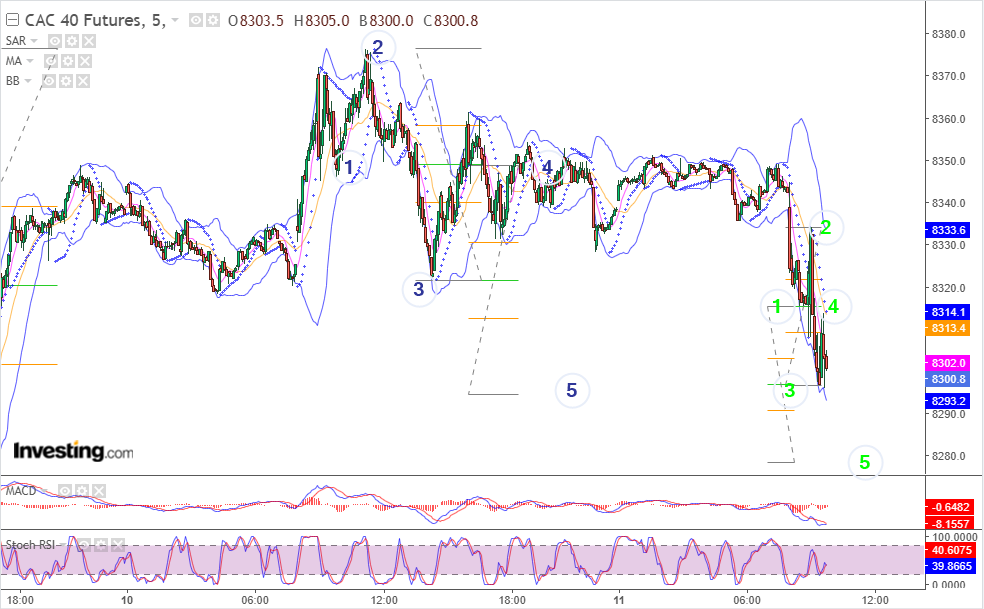The height and width of the screenshot is (609, 984).
Task: Open the Stoch RSI settings gear
Action: [101, 545]
